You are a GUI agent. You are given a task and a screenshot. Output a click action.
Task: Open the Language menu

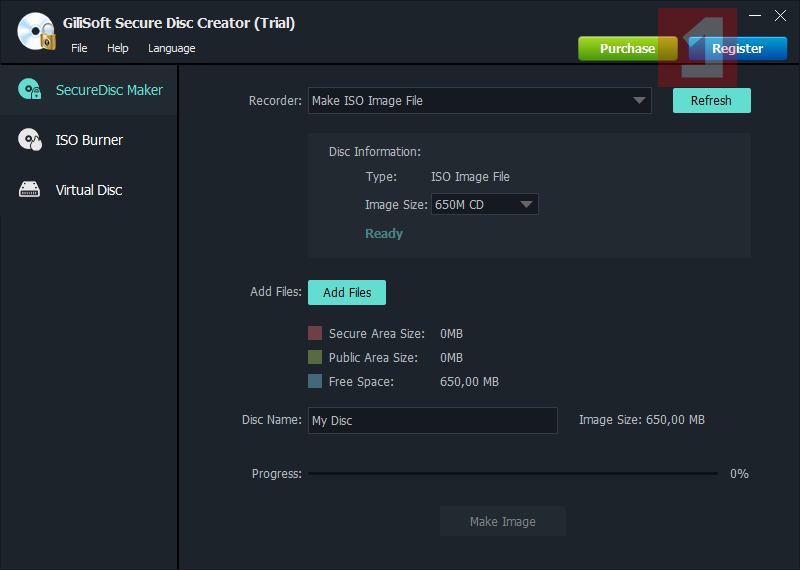[171, 48]
